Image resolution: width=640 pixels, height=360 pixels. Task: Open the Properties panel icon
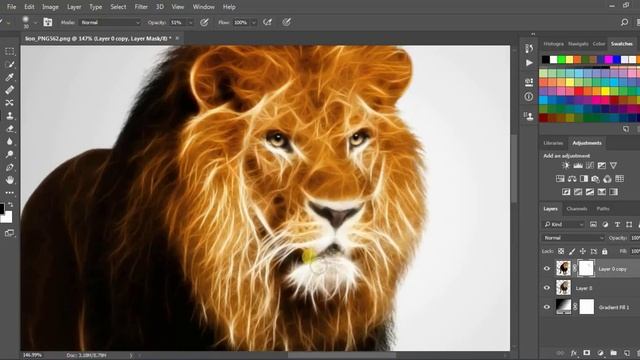pos(529,82)
